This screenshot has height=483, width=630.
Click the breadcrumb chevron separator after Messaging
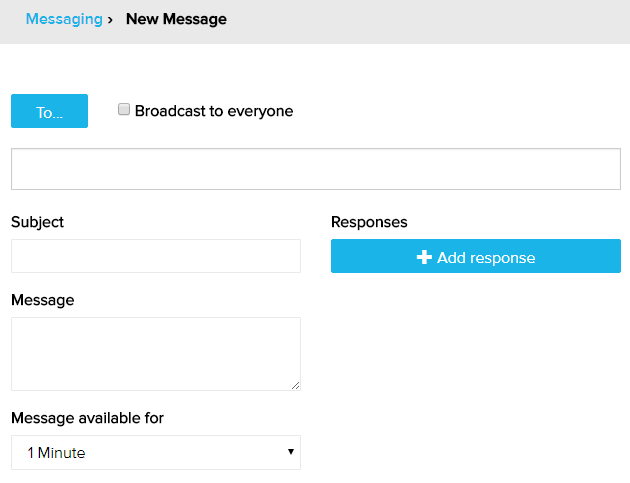click(x=110, y=19)
